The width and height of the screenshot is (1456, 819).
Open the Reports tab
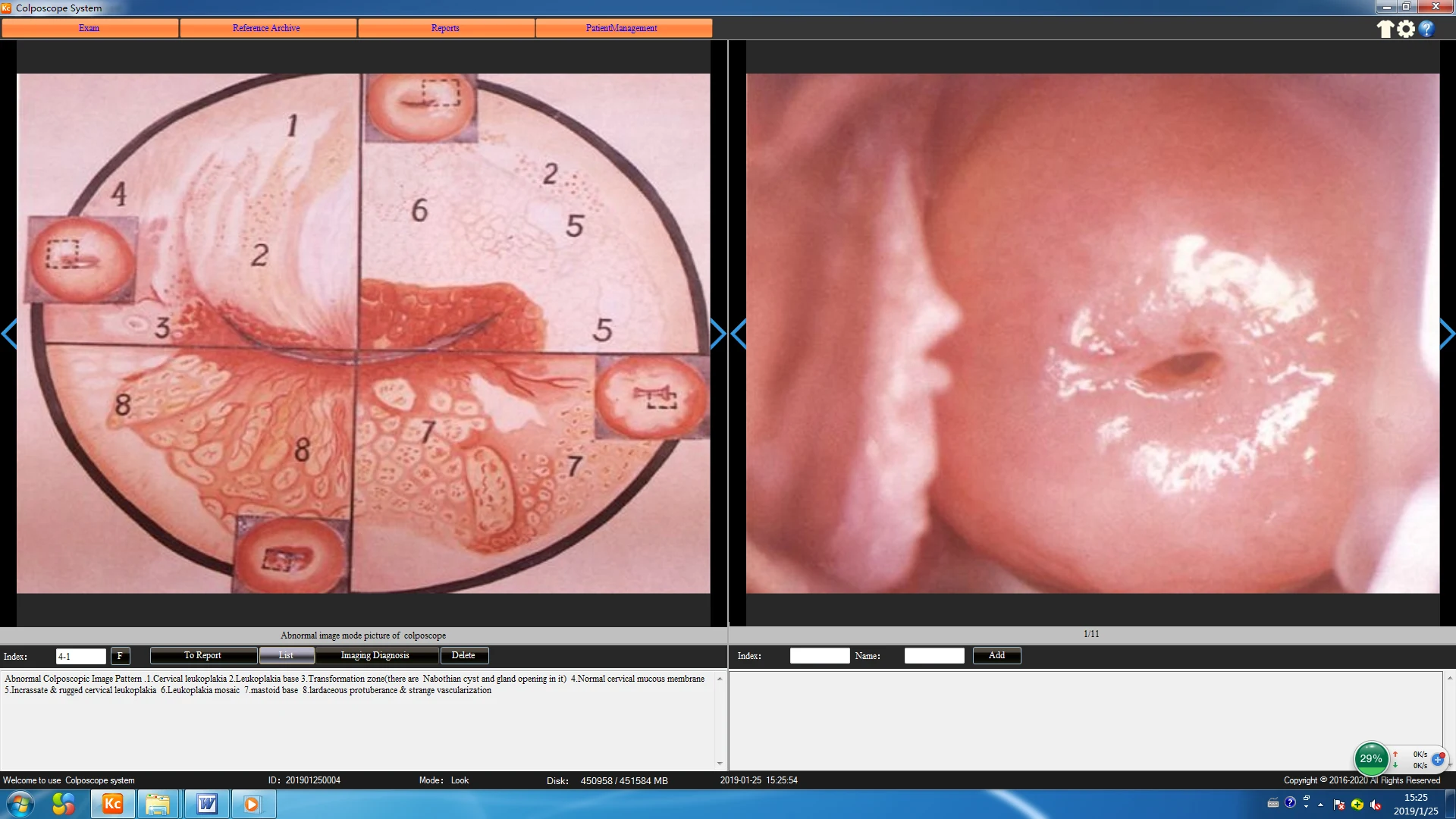[445, 28]
